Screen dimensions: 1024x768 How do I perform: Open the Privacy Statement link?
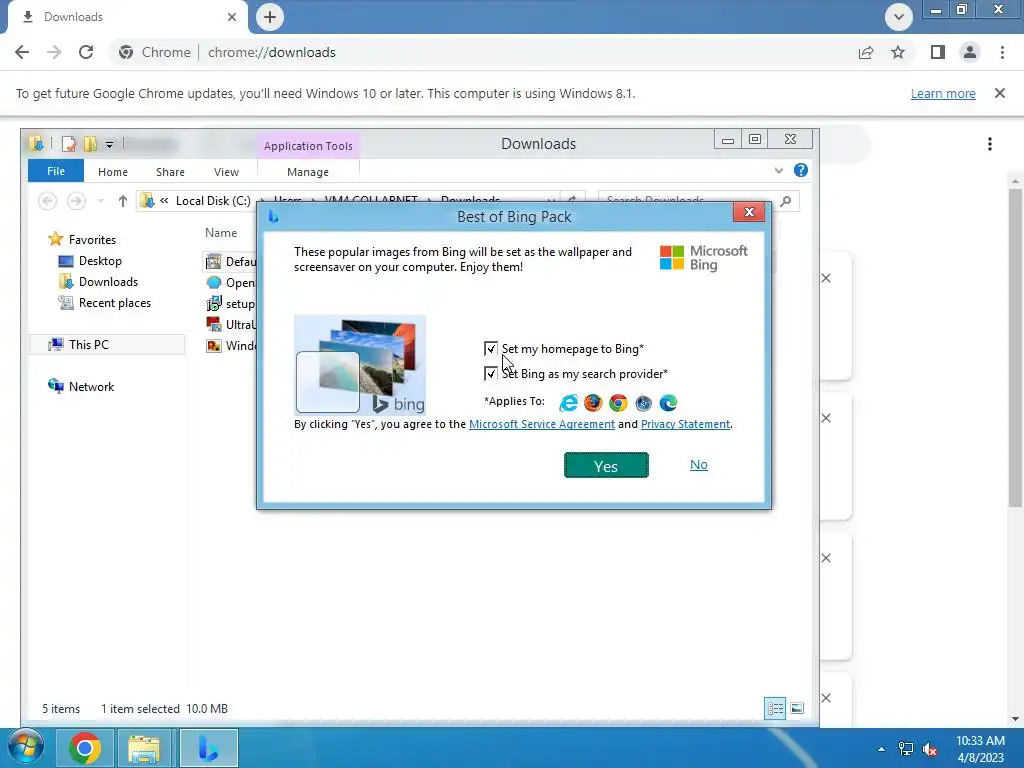coord(685,424)
